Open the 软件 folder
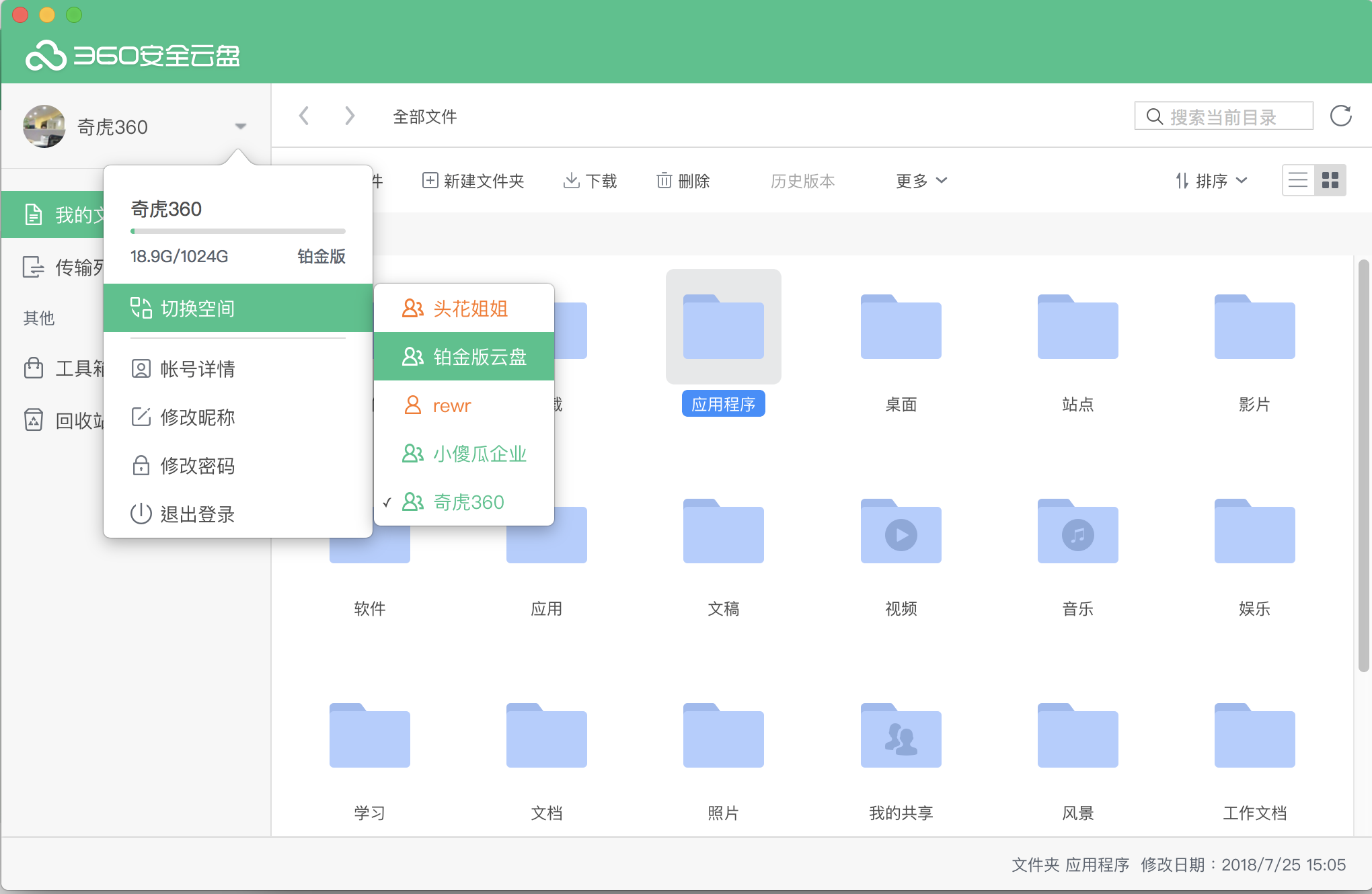 (x=370, y=550)
